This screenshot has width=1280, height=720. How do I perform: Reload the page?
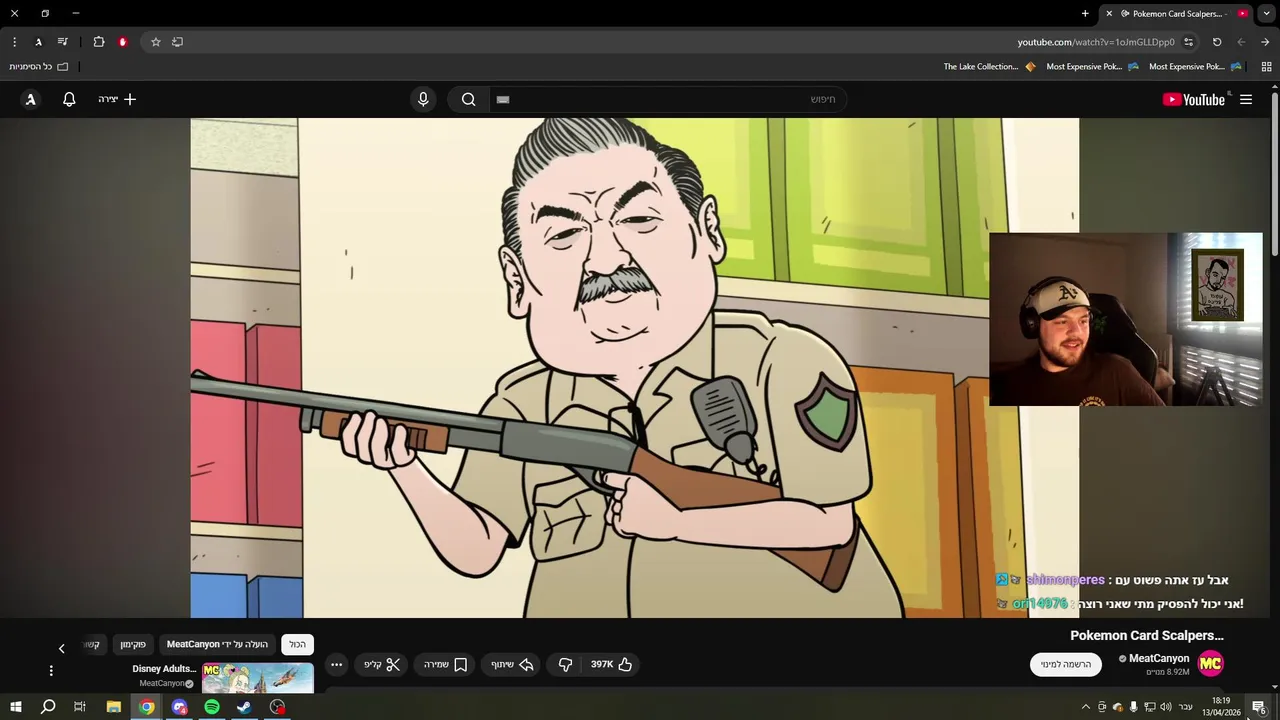(1217, 42)
